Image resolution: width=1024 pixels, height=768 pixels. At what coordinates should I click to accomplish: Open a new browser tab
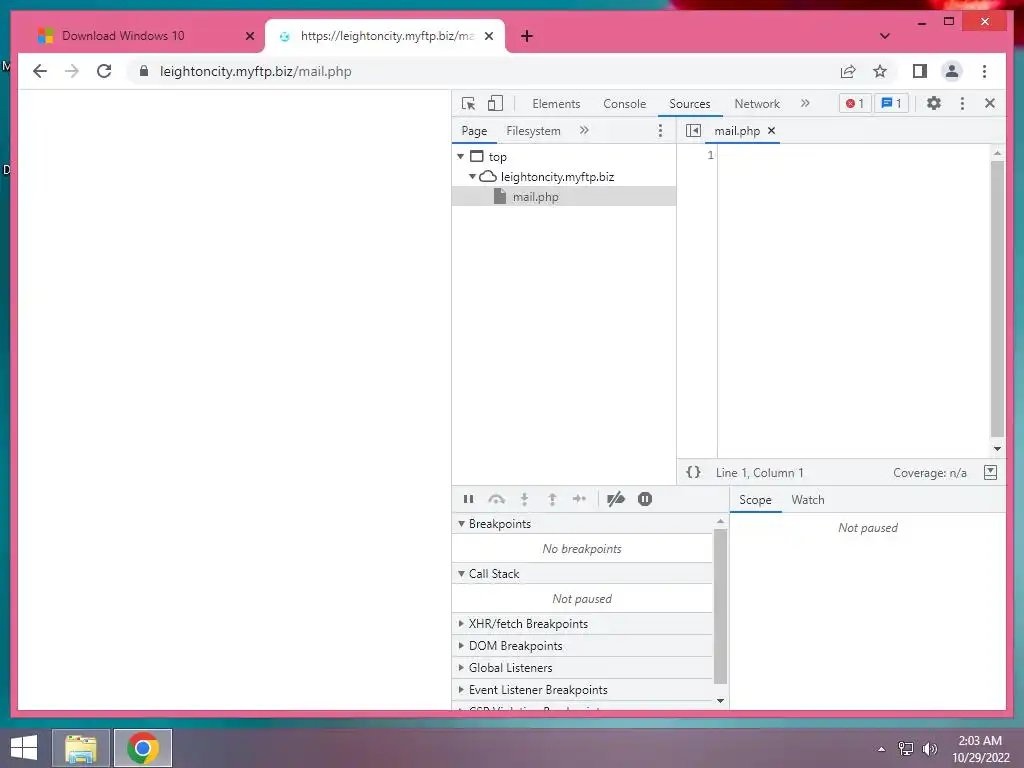(527, 36)
